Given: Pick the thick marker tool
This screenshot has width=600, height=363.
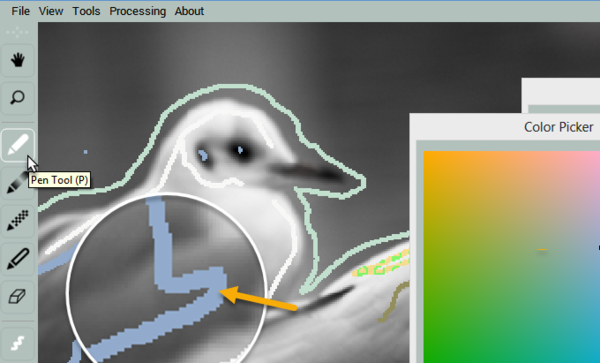Looking at the screenshot, I should 18,259.
